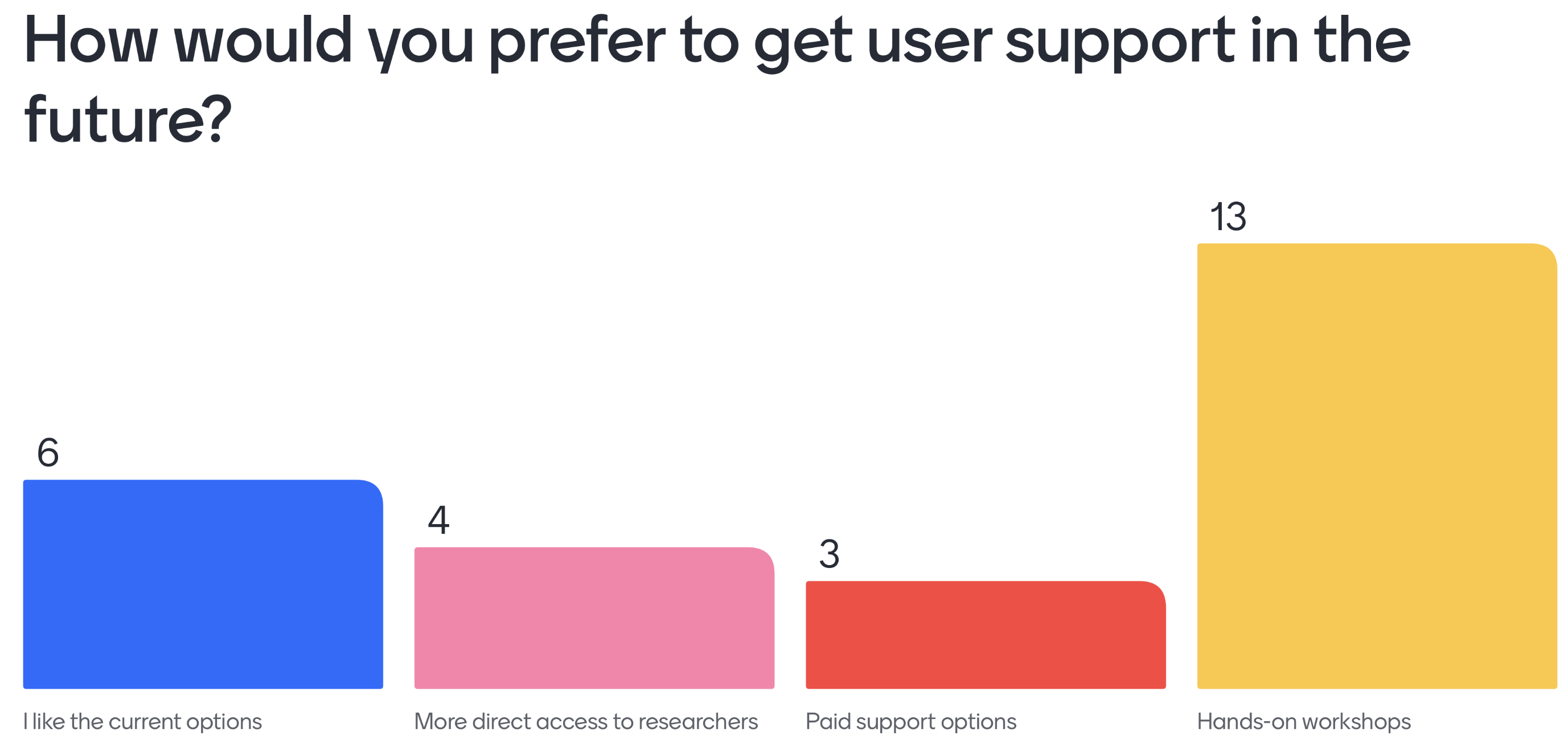
Task: Click the word "How" in the heading
Action: (x=91, y=41)
